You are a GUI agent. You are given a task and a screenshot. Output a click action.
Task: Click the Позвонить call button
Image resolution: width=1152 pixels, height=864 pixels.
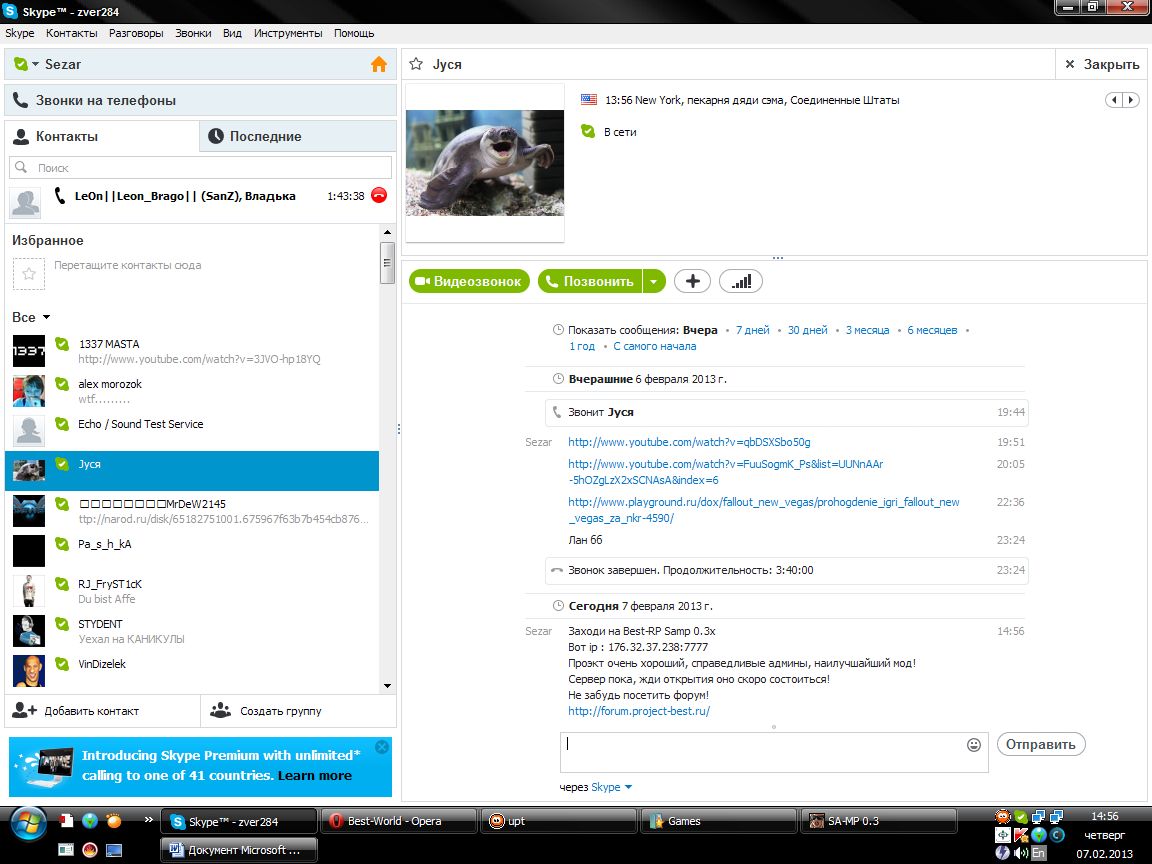click(590, 281)
